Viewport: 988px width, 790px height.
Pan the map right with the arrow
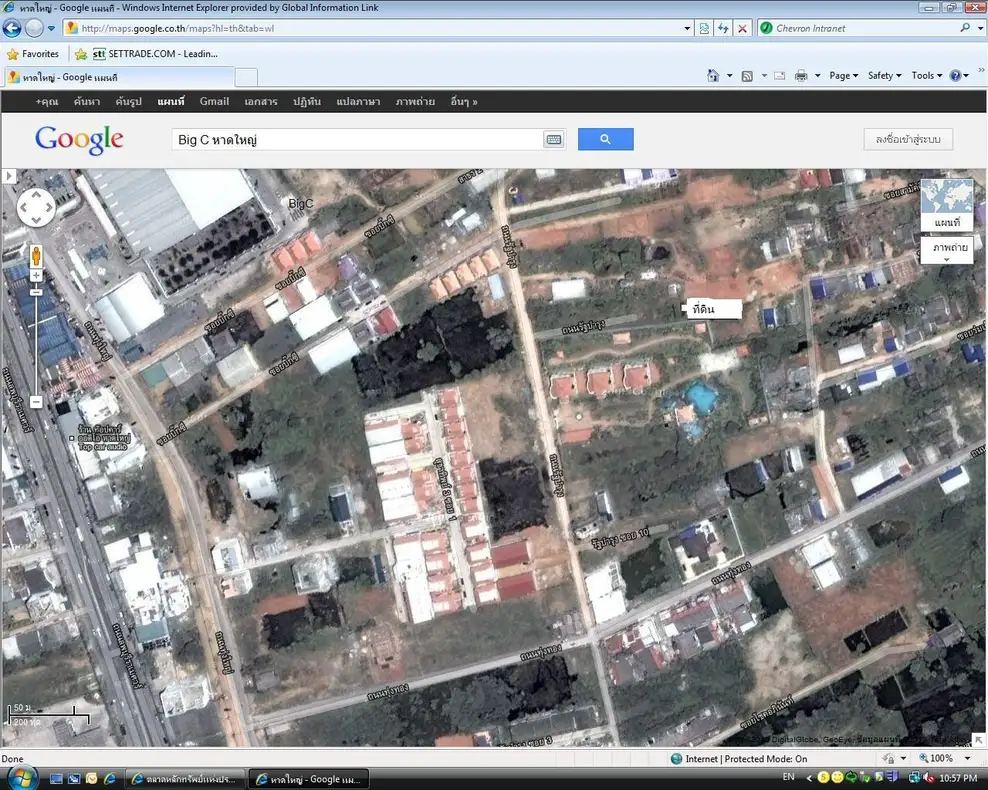coord(49,208)
